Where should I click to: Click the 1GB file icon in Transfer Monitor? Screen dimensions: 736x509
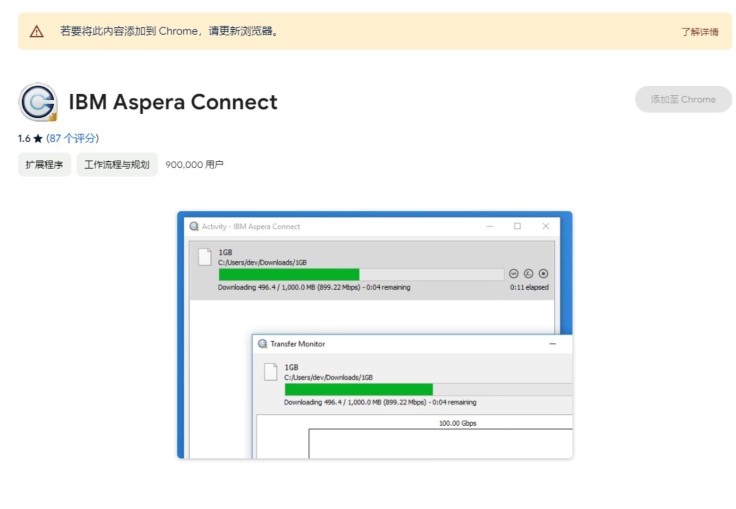(270, 372)
